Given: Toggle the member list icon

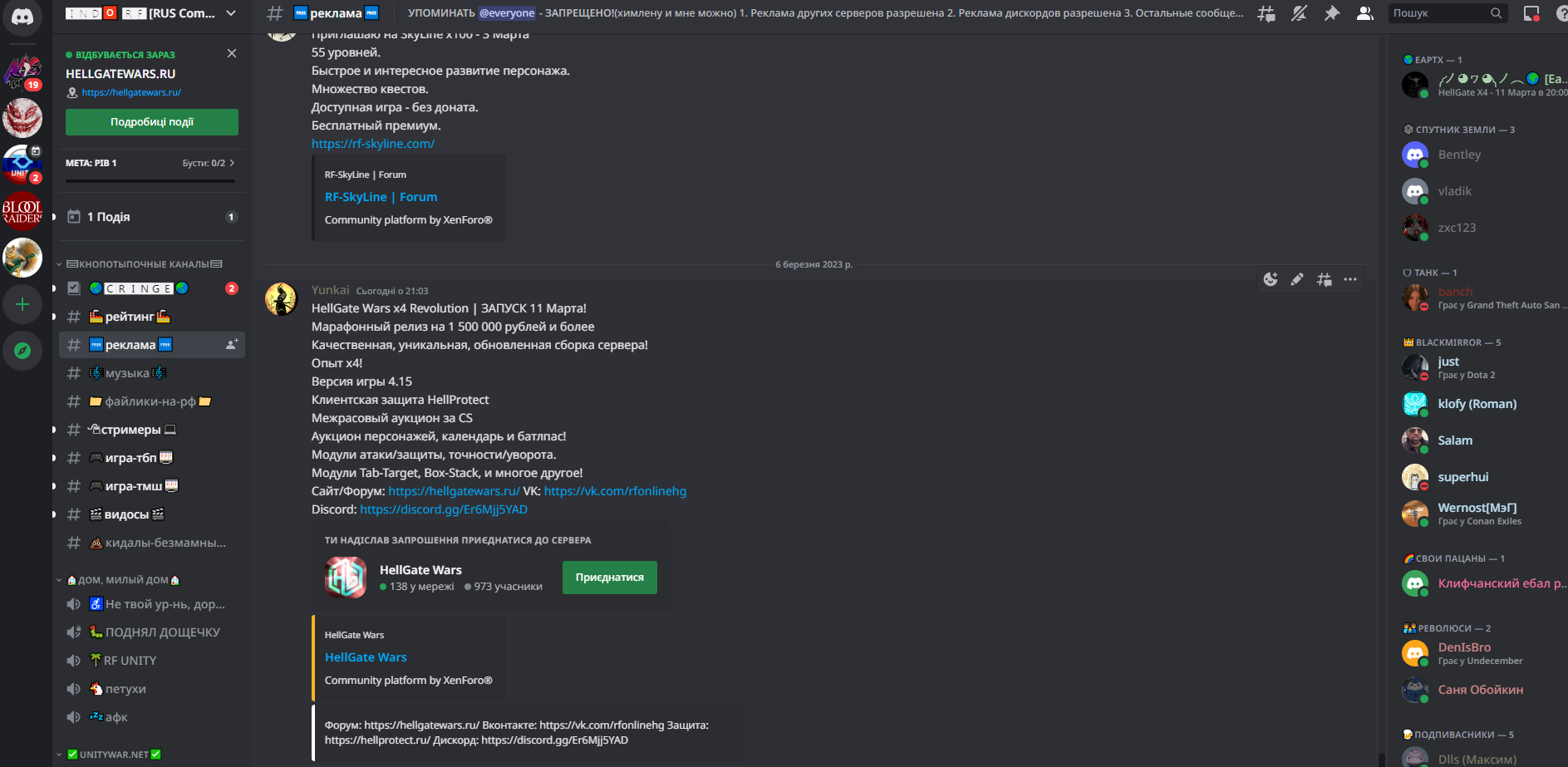Looking at the screenshot, I should click(x=1364, y=13).
